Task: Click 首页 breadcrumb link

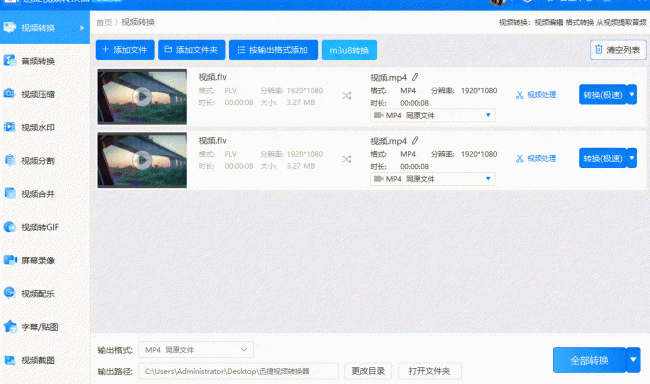Action: [104, 22]
